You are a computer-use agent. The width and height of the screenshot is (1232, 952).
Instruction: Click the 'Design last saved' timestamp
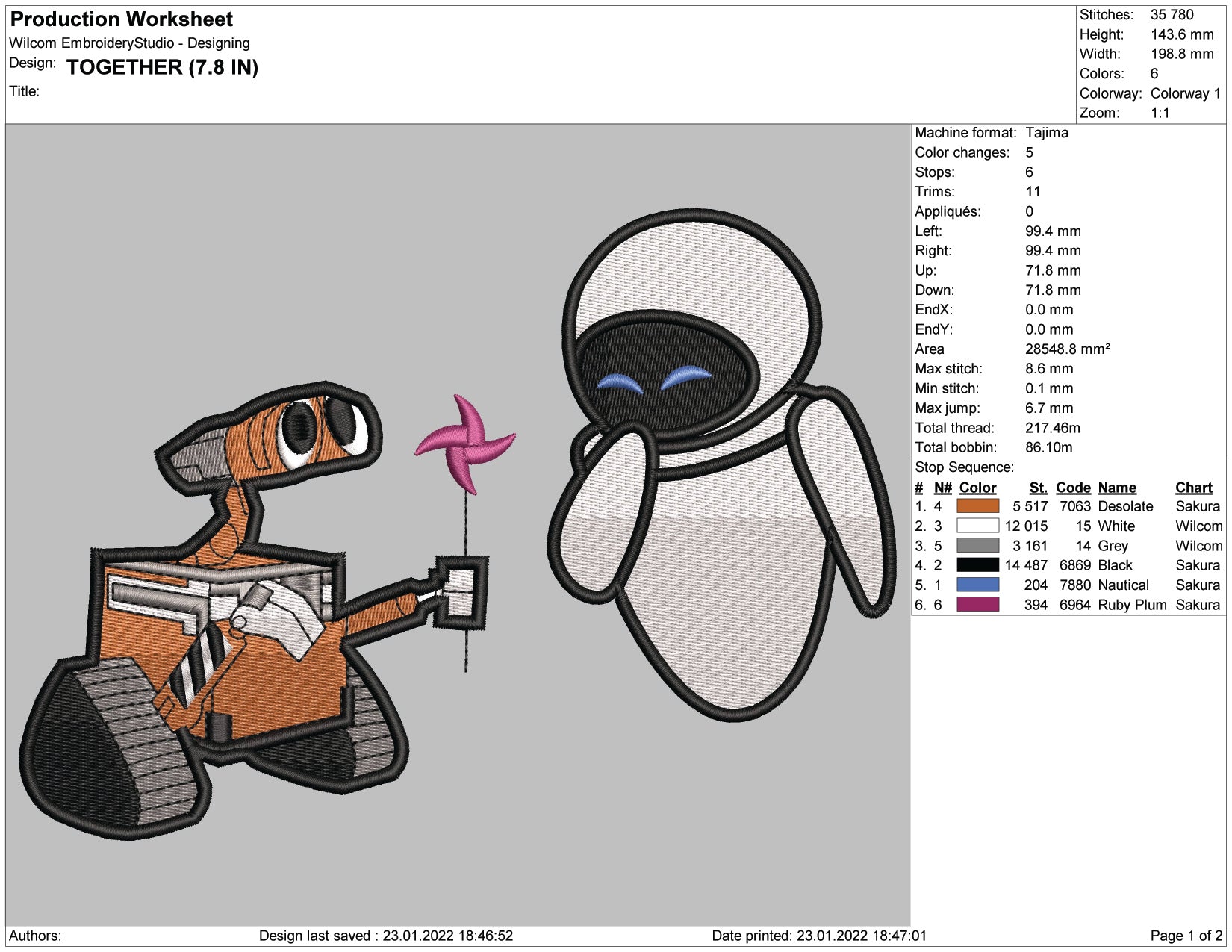[x=385, y=936]
